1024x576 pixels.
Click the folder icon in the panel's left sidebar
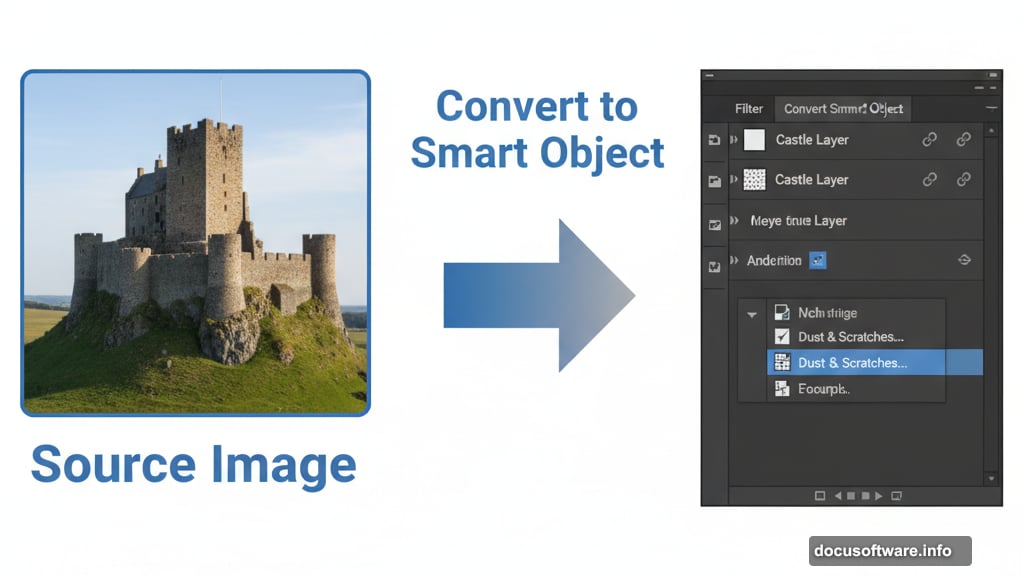coord(714,180)
